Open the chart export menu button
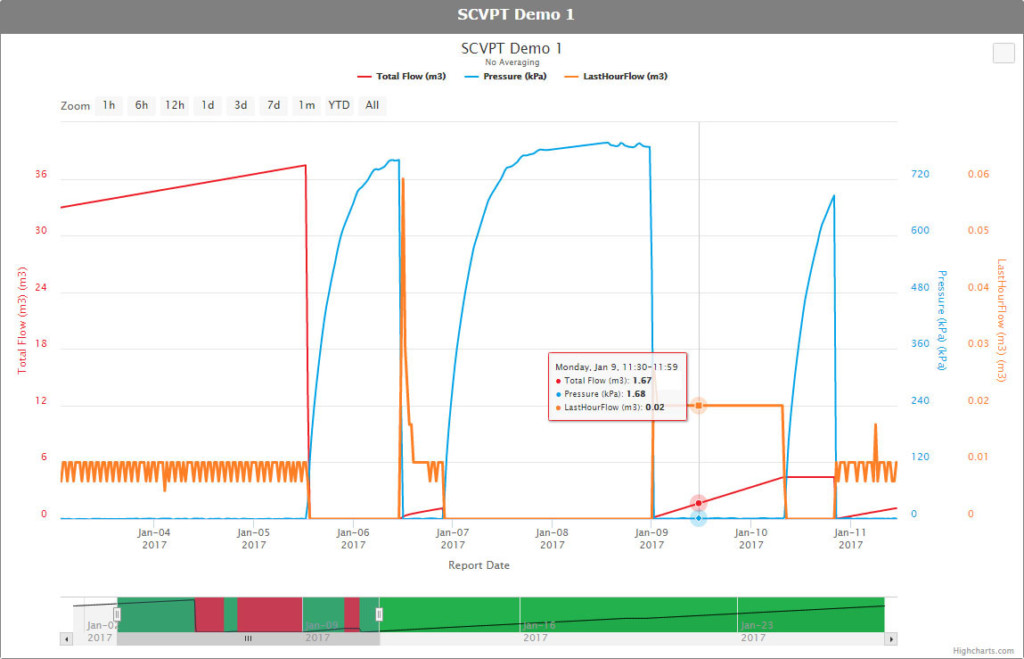This screenshot has height=659, width=1024. click(x=1004, y=53)
